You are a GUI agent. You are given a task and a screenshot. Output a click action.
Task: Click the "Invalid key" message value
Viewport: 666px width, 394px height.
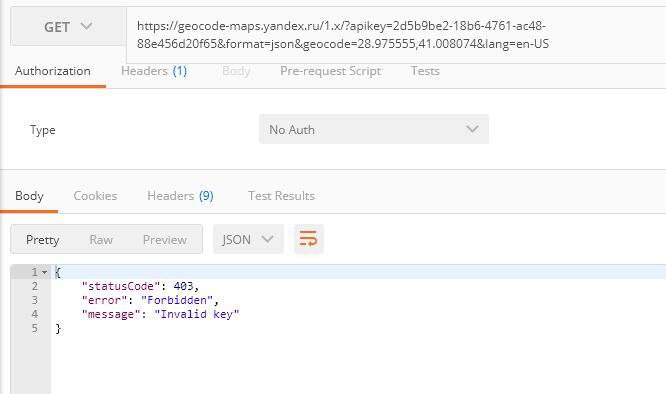click(197, 314)
